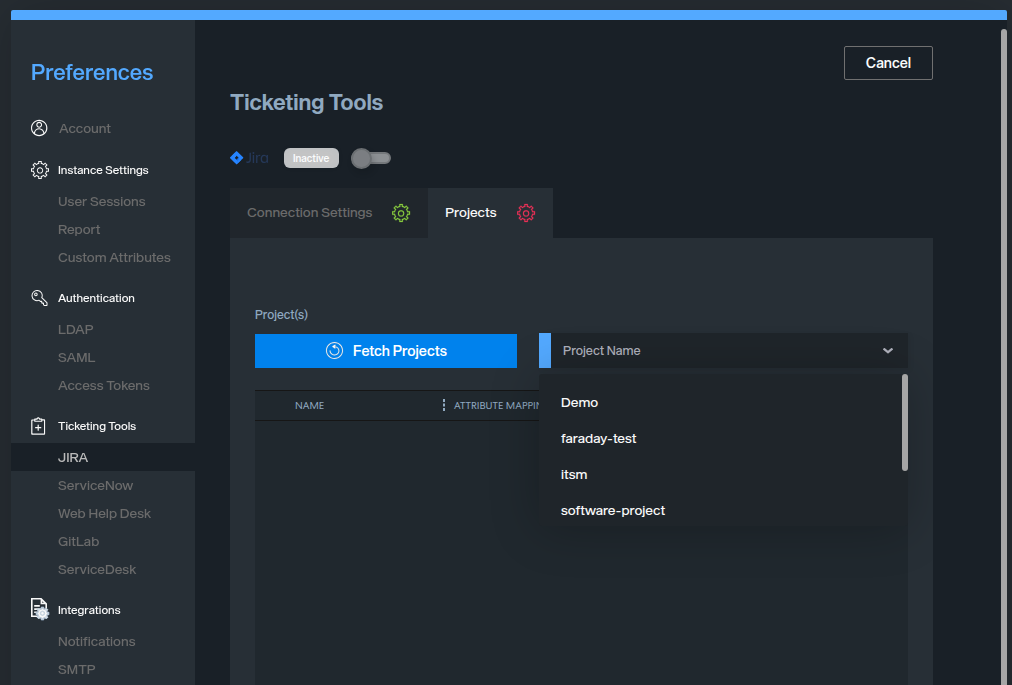The image size is (1012, 685).
Task: Click the Account user icon in sidebar
Action: [39, 128]
